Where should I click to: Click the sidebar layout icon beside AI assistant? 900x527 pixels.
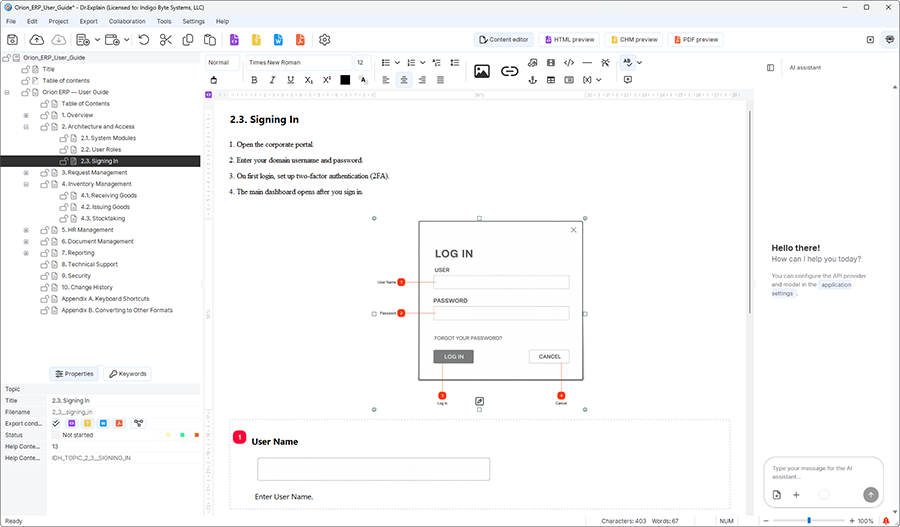(770, 68)
